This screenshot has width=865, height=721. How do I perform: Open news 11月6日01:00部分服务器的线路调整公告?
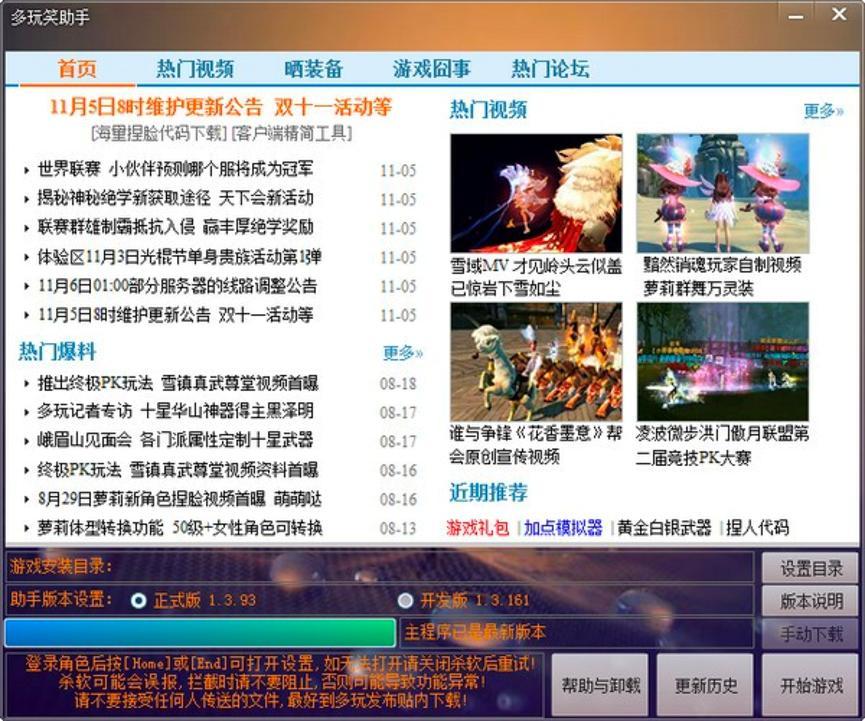[177, 286]
